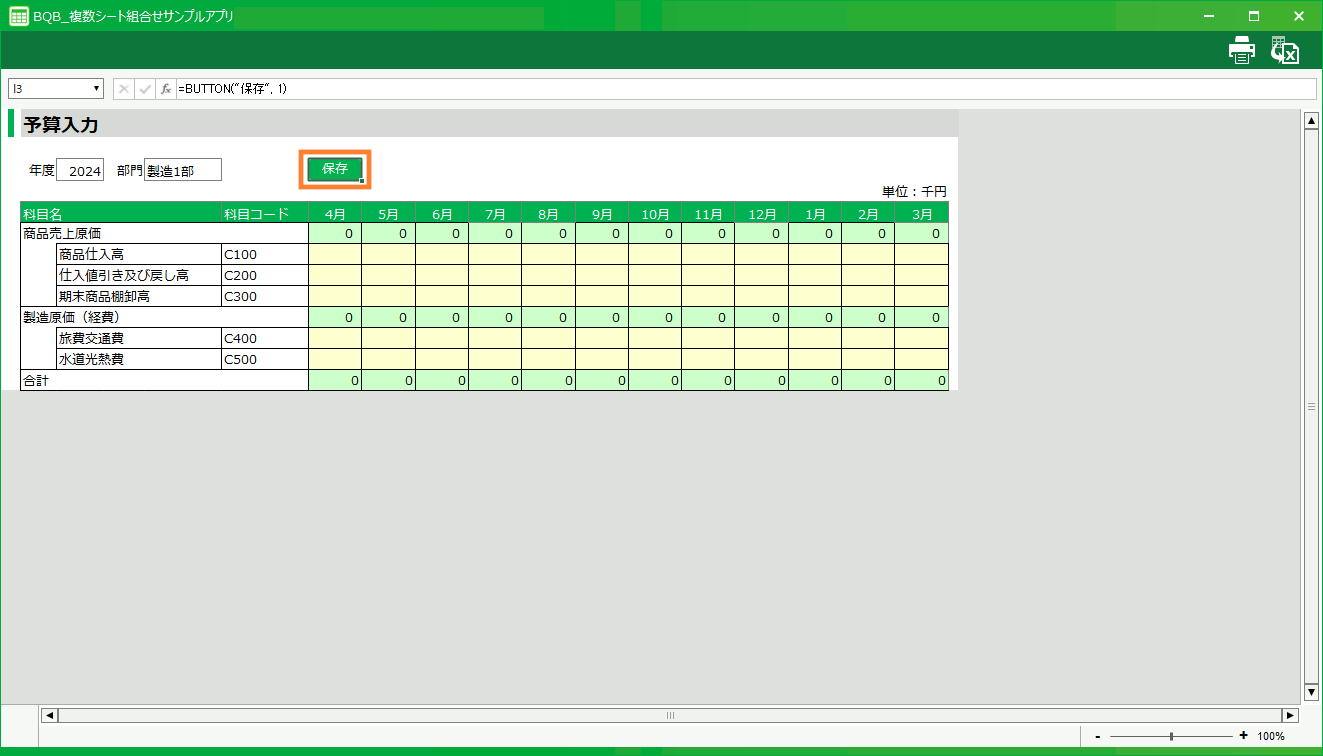Open the cell name box dropdown
The width and height of the screenshot is (1323, 756).
coord(97,89)
